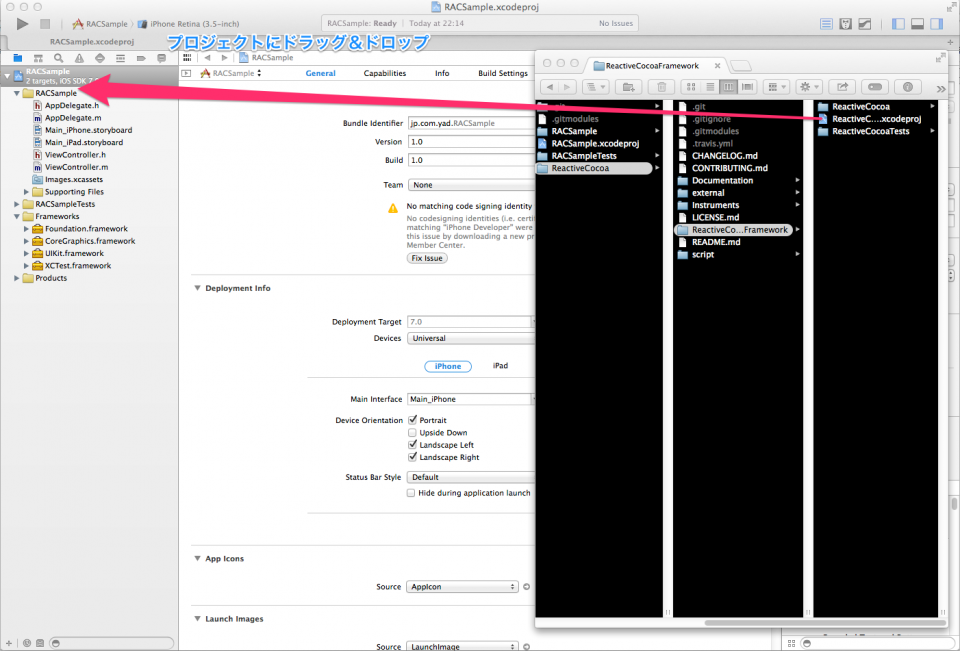Switch to the Assistant editor
Viewport: 960px width, 651px height.
coord(846,23)
